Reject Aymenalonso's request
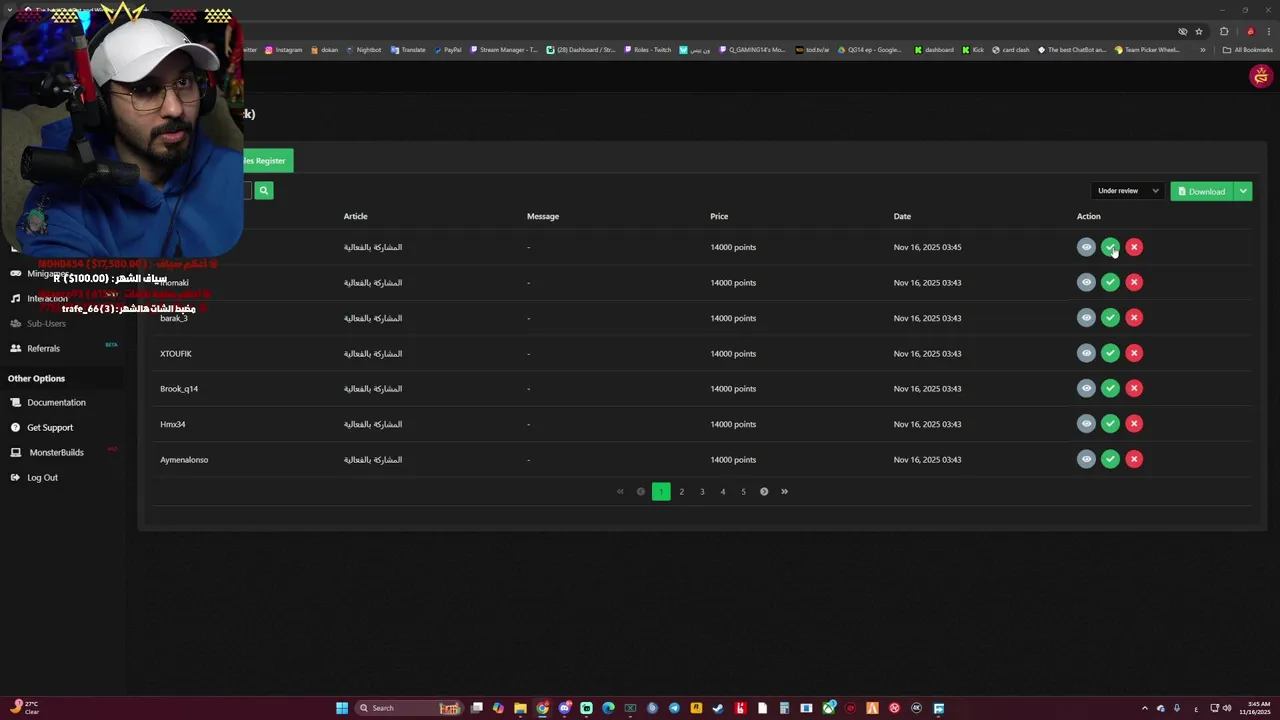The width and height of the screenshot is (1280, 720). [1134, 459]
